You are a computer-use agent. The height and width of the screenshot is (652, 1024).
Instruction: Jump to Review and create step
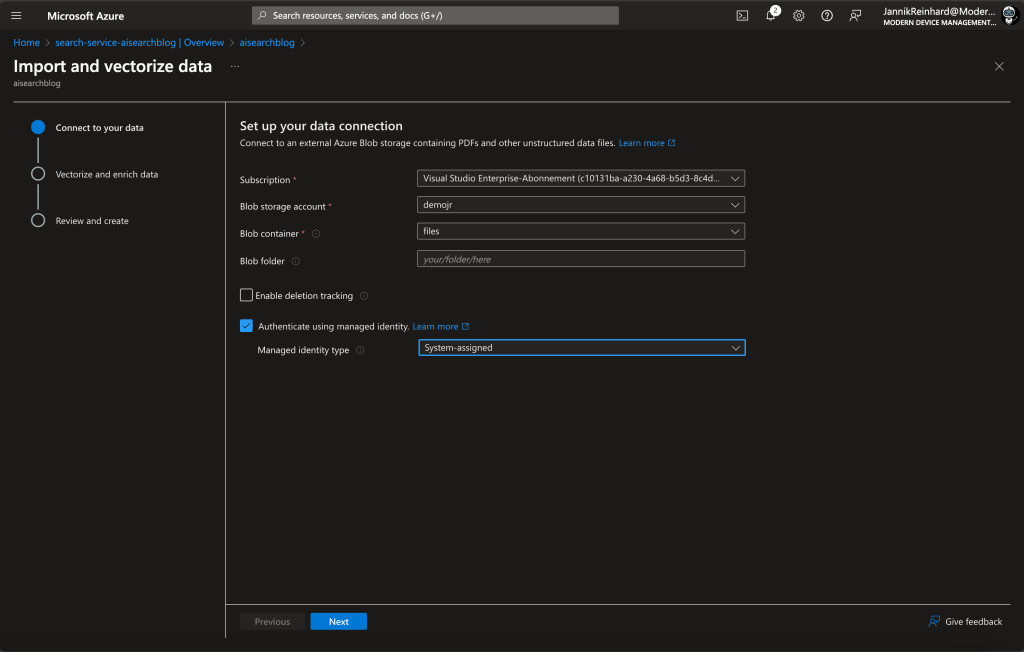[x=92, y=221]
